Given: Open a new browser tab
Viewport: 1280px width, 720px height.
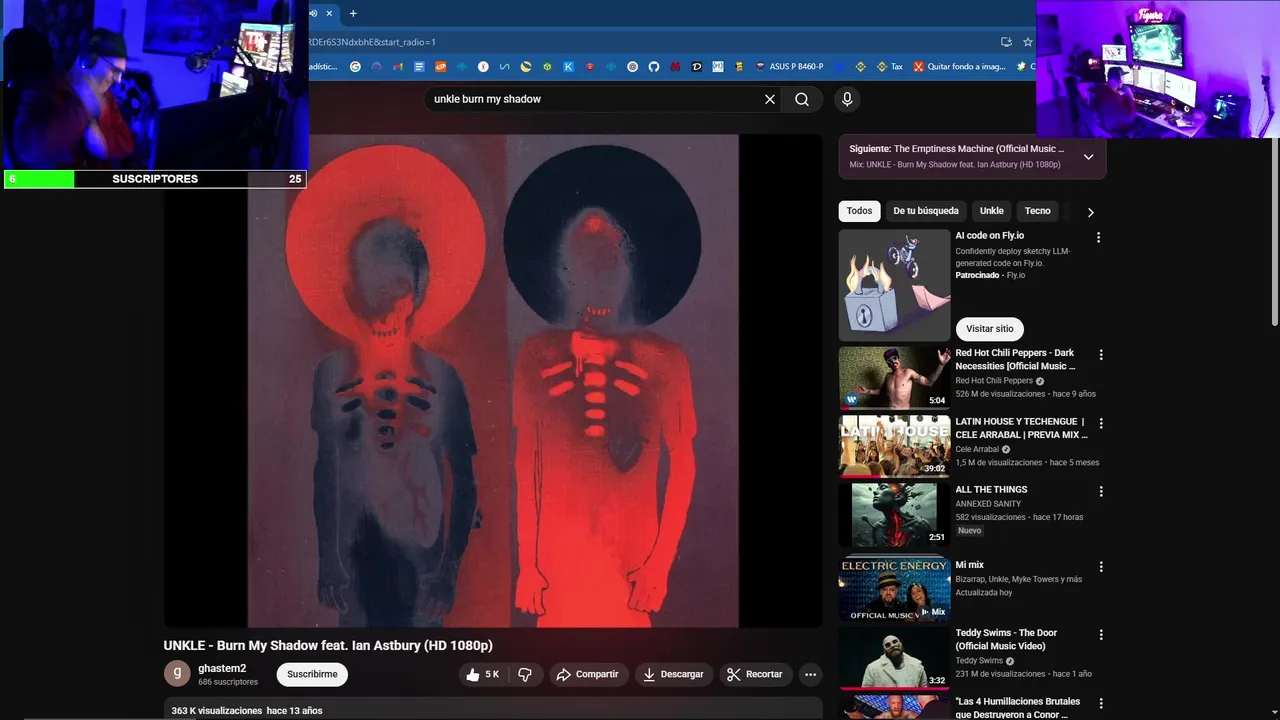Looking at the screenshot, I should pyautogui.click(x=353, y=13).
